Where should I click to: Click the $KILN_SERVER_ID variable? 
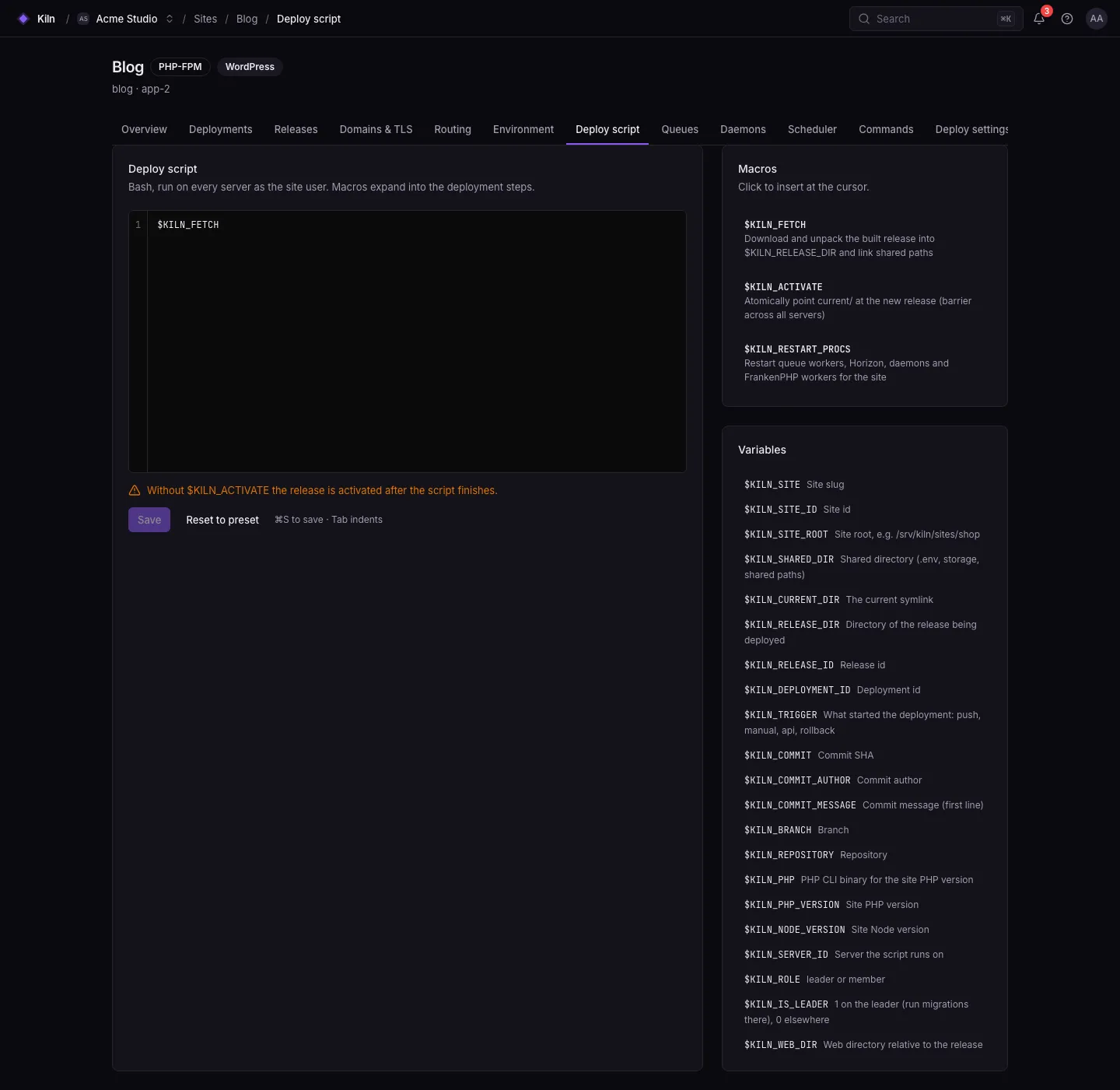click(x=865, y=955)
